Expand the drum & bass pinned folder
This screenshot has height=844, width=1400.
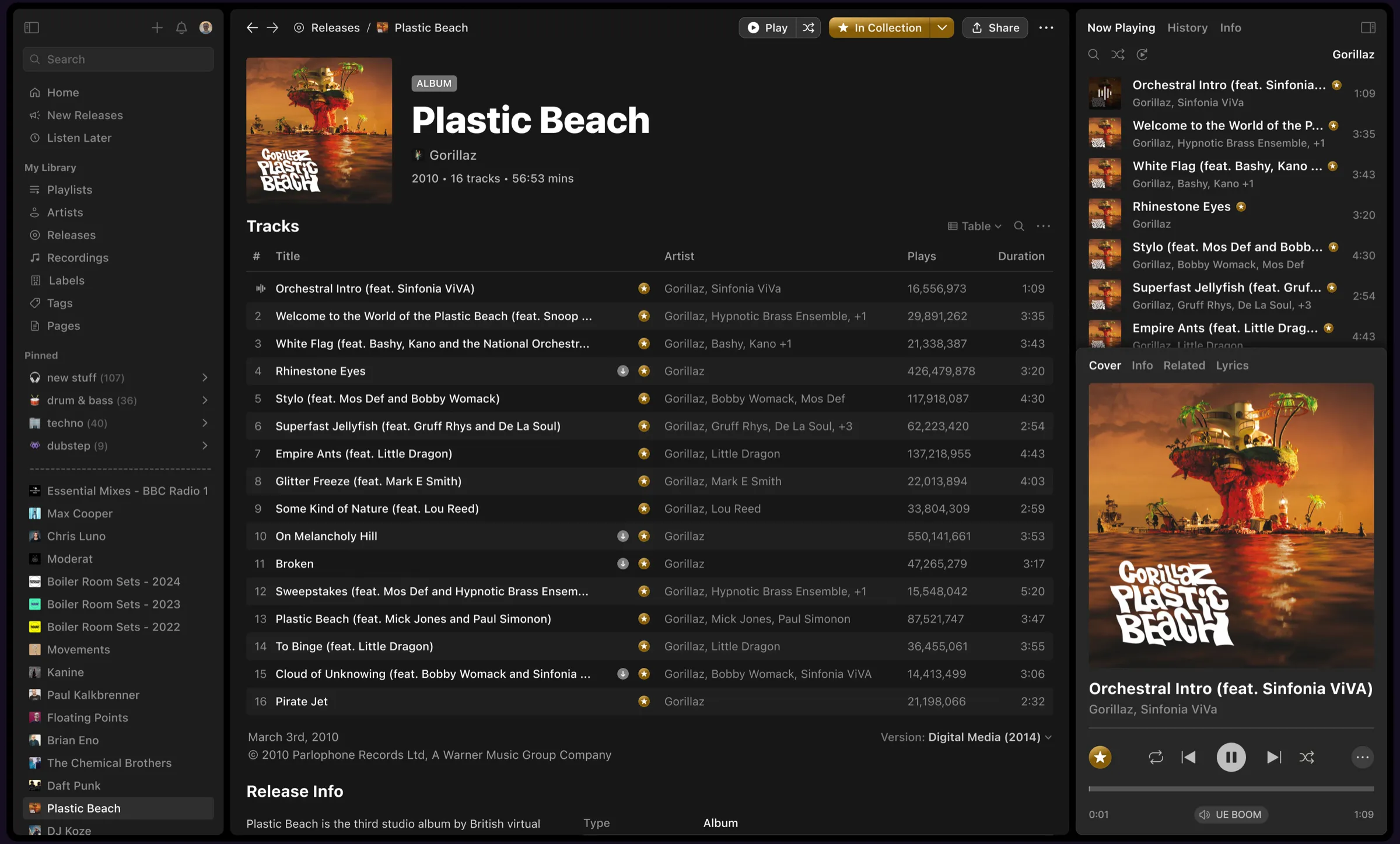coord(205,400)
